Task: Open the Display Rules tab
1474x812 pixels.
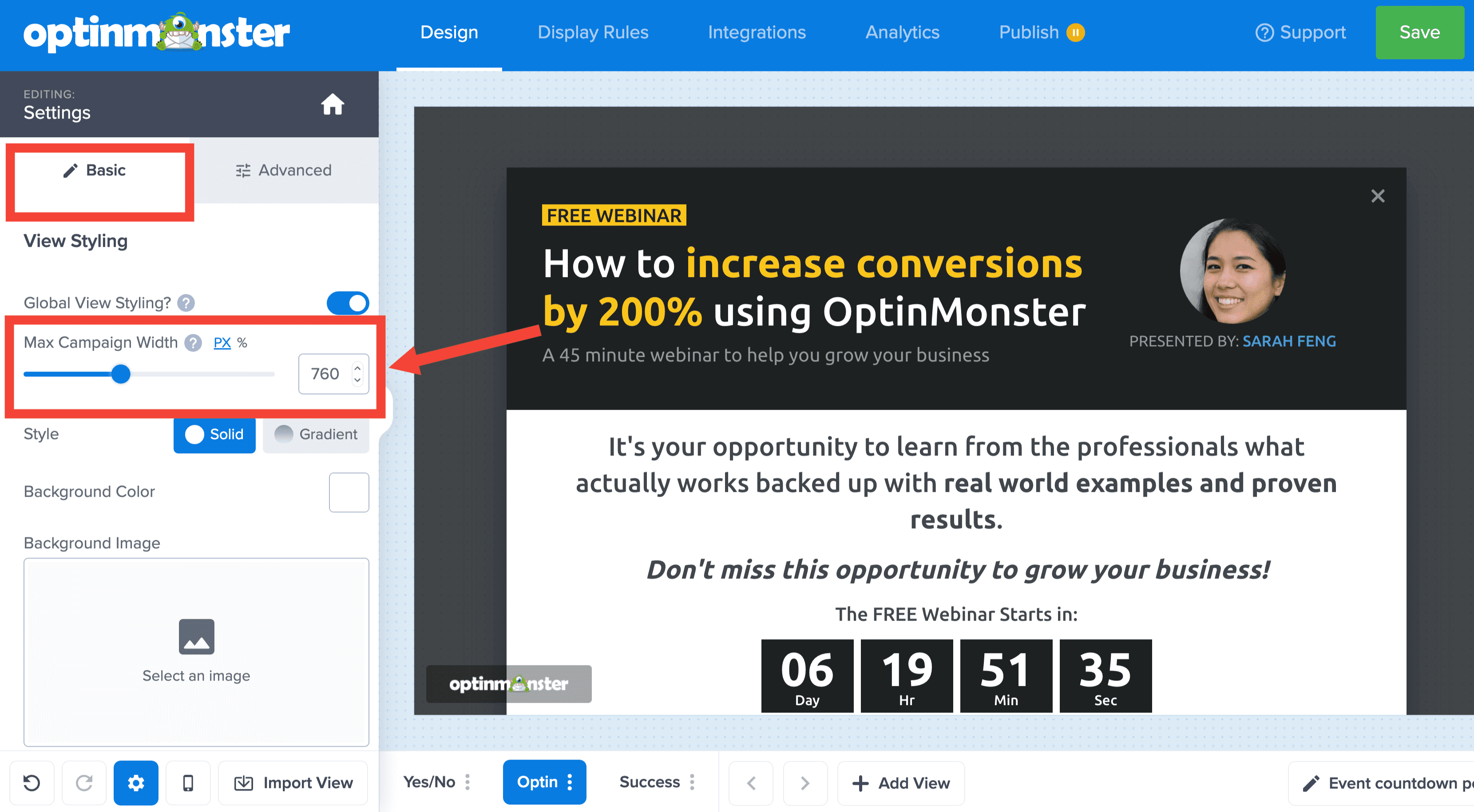Action: [593, 32]
